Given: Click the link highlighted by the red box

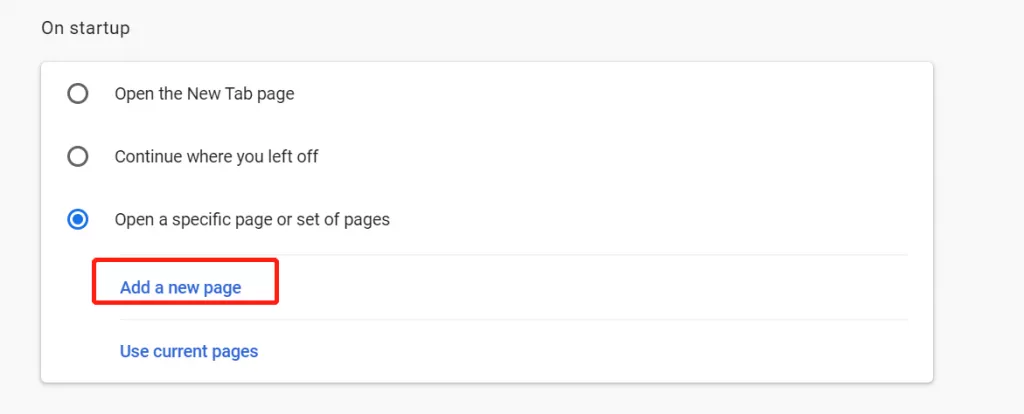Looking at the screenshot, I should click(x=181, y=288).
